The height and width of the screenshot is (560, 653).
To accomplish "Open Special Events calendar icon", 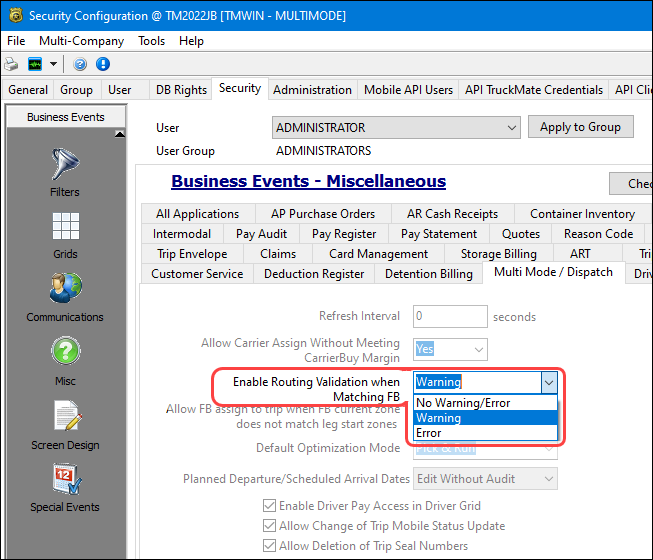I will [x=64, y=487].
